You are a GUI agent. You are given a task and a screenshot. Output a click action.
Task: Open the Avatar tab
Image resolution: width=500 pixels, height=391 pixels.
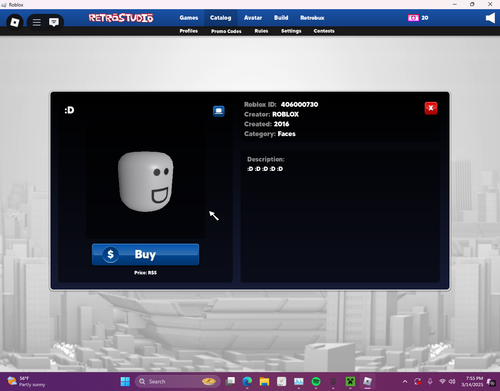[253, 18]
